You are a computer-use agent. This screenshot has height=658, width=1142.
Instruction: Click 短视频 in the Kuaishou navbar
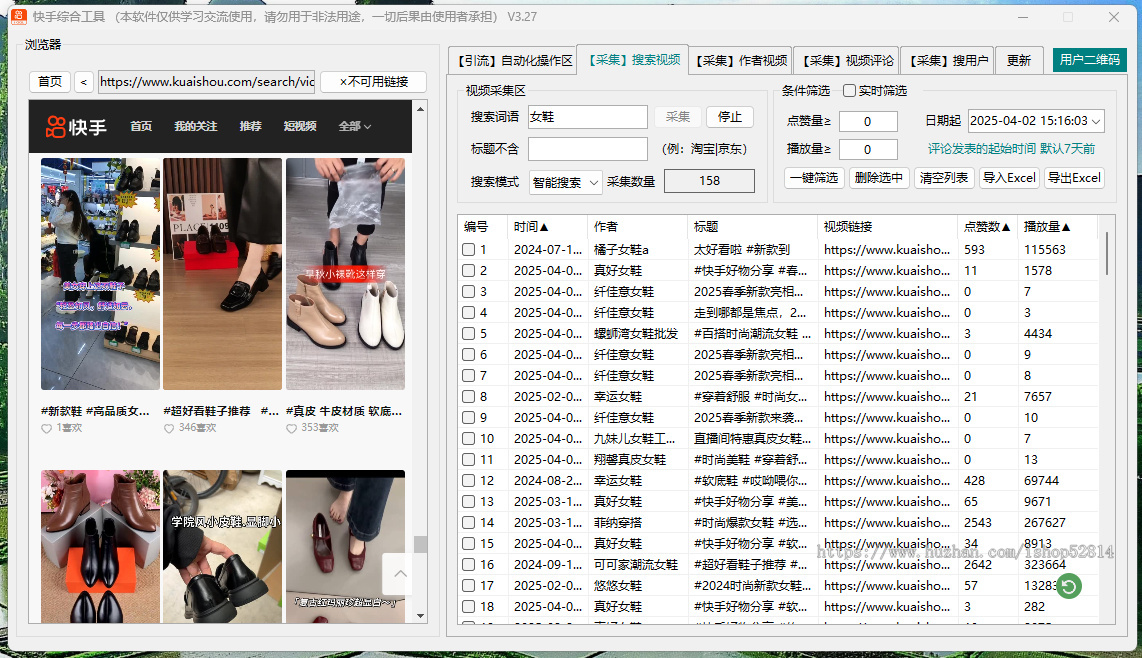coord(300,126)
